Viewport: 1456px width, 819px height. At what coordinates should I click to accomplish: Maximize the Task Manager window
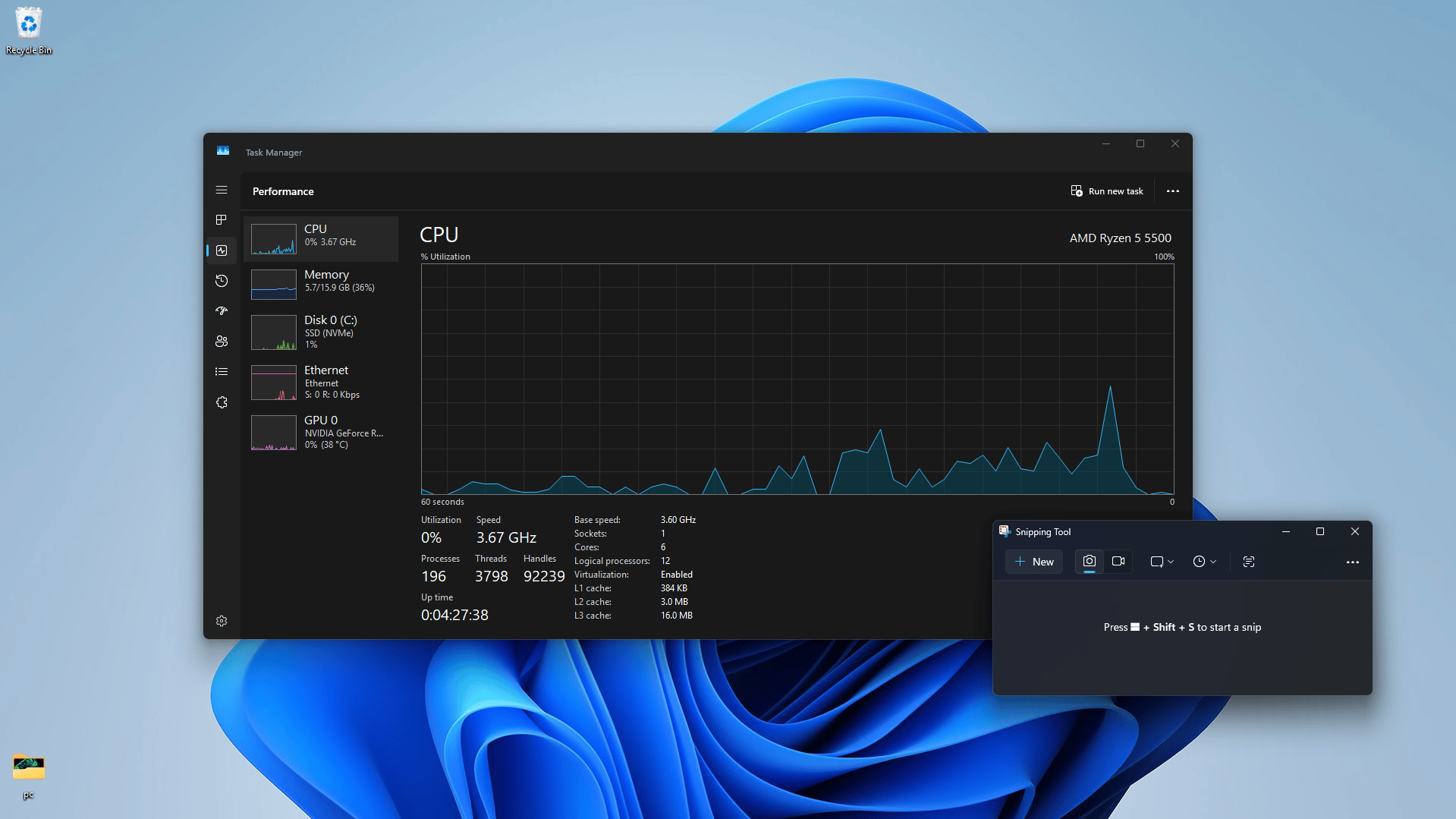click(1140, 143)
